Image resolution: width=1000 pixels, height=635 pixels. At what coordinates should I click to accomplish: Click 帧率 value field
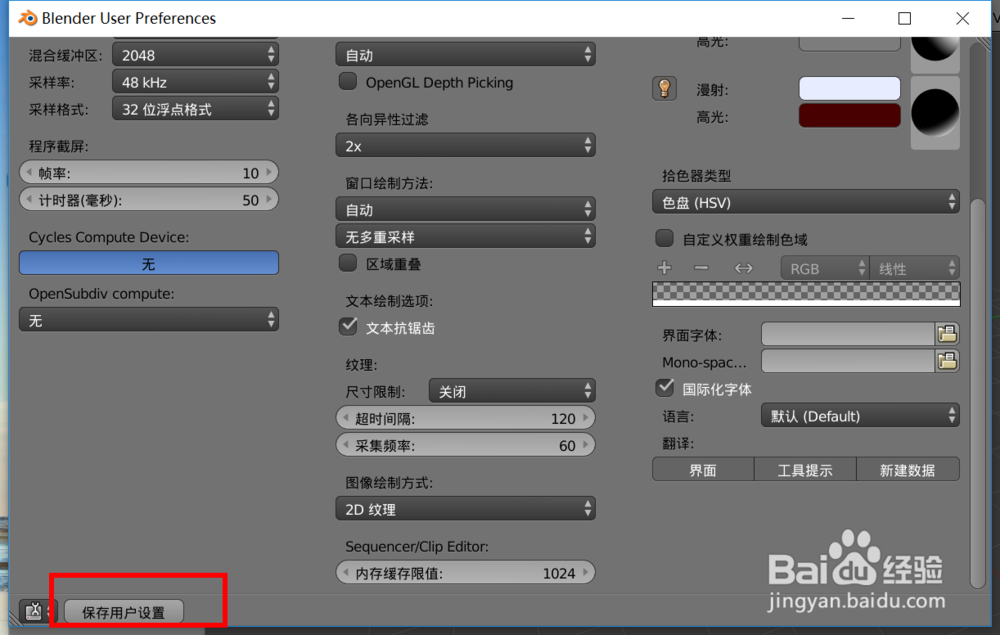(149, 173)
